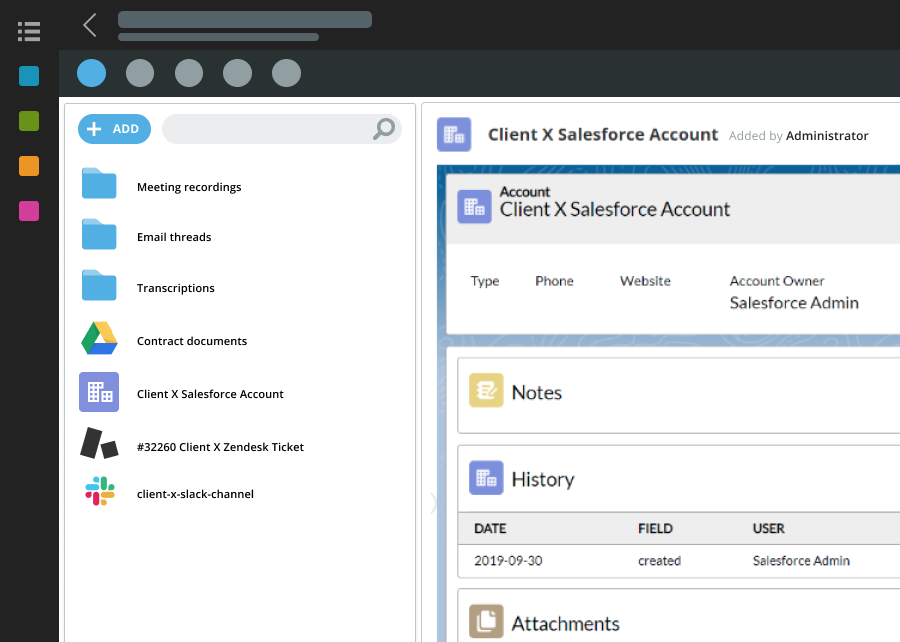Image resolution: width=900 pixels, height=642 pixels.
Task: Click the History section icon
Action: (x=486, y=479)
